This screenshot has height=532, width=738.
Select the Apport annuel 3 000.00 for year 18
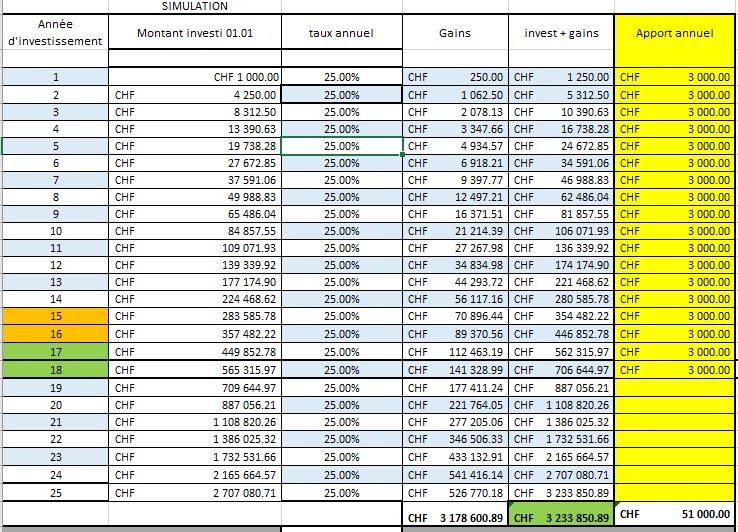pyautogui.click(x=675, y=370)
